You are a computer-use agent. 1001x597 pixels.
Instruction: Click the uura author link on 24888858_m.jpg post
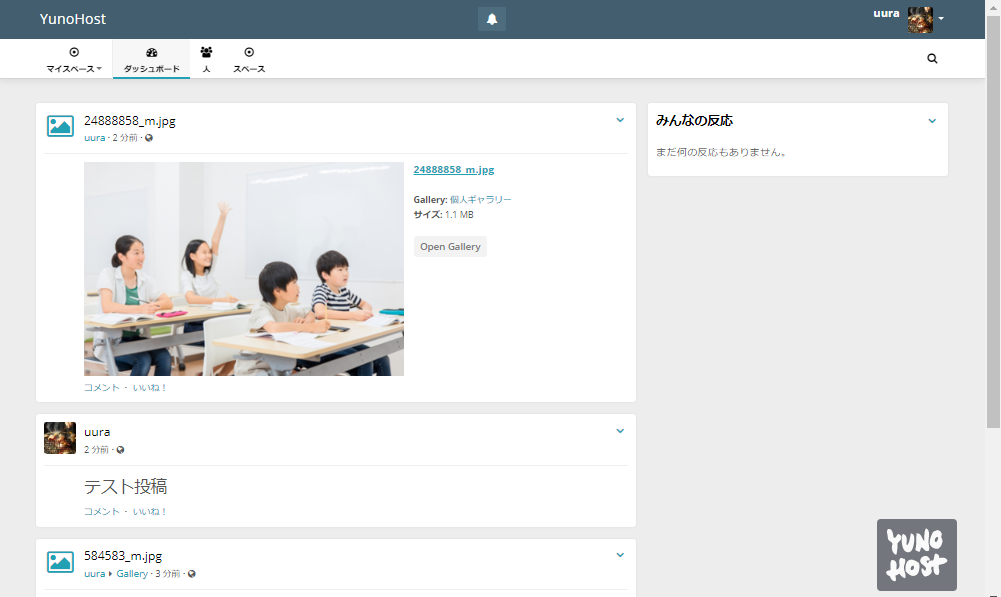[94, 138]
